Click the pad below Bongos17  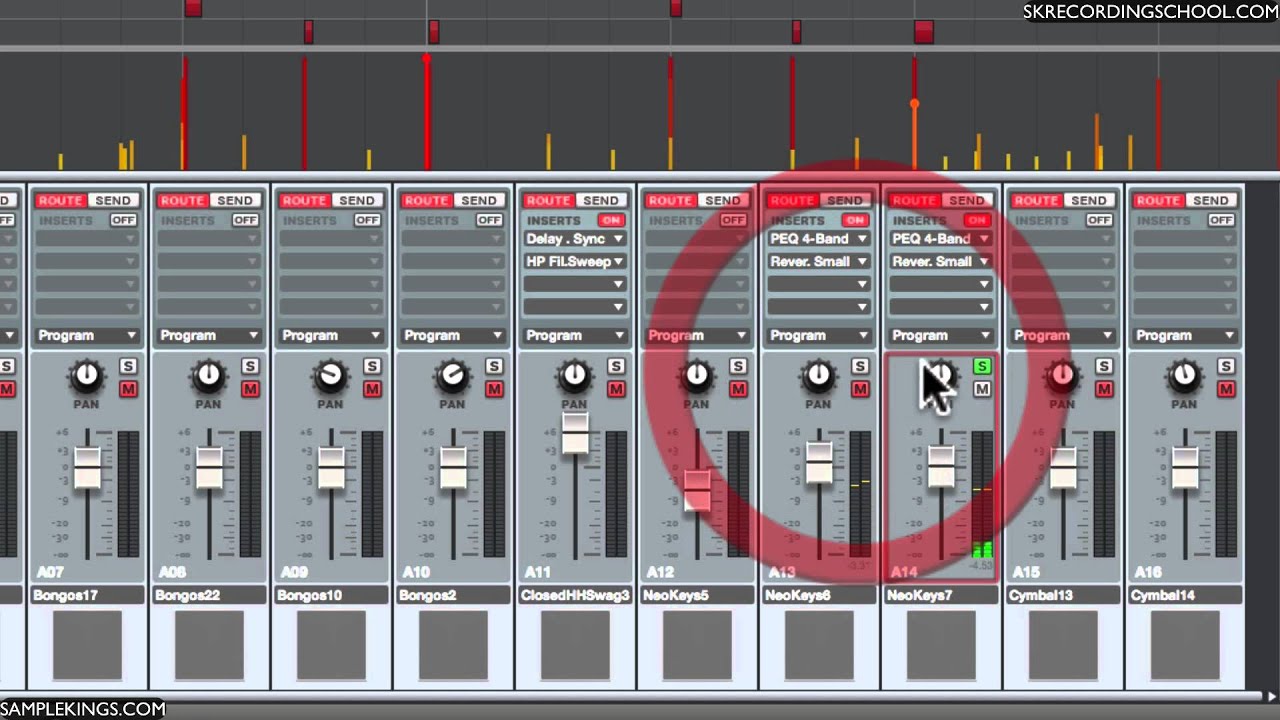pyautogui.click(x=87, y=645)
